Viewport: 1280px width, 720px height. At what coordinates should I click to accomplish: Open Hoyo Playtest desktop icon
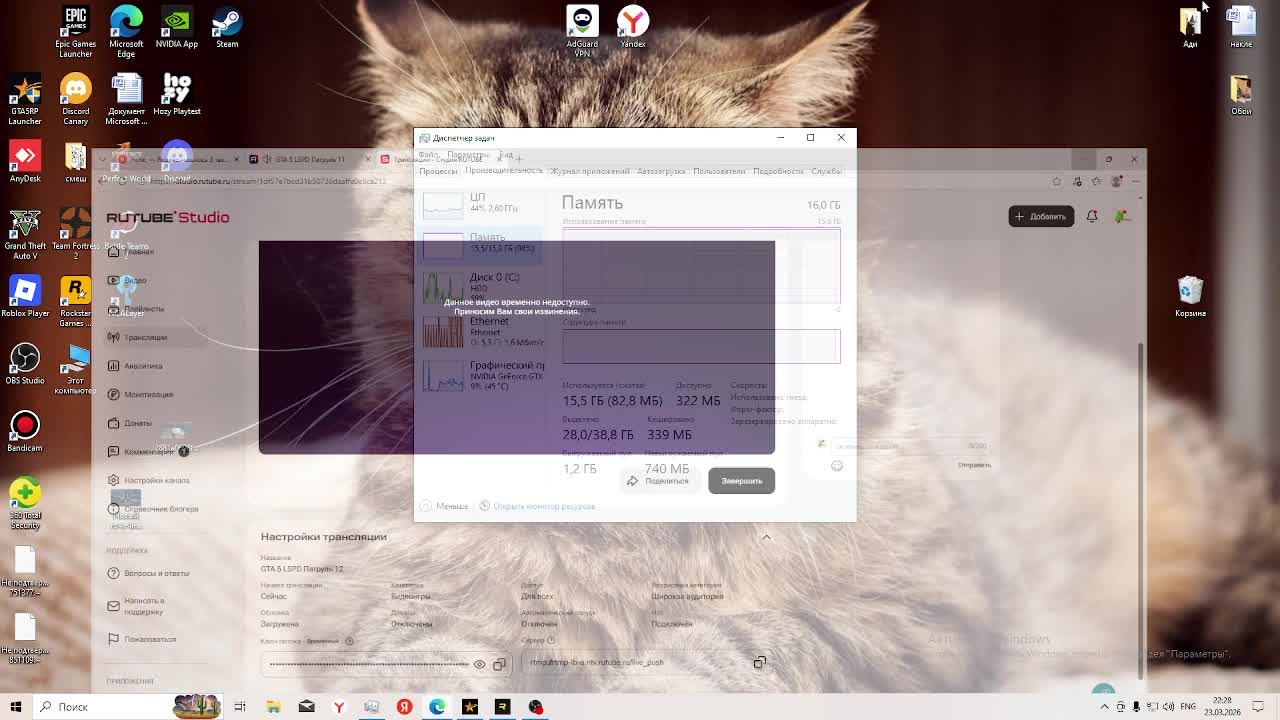coord(177,95)
